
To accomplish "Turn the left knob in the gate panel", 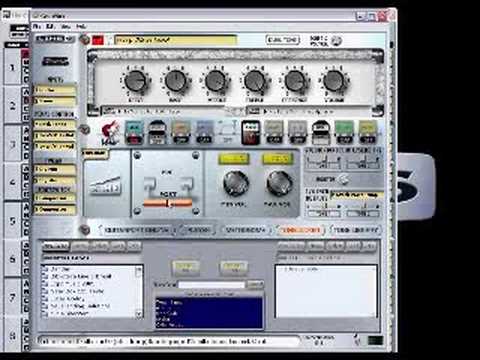I will click(x=235, y=183).
